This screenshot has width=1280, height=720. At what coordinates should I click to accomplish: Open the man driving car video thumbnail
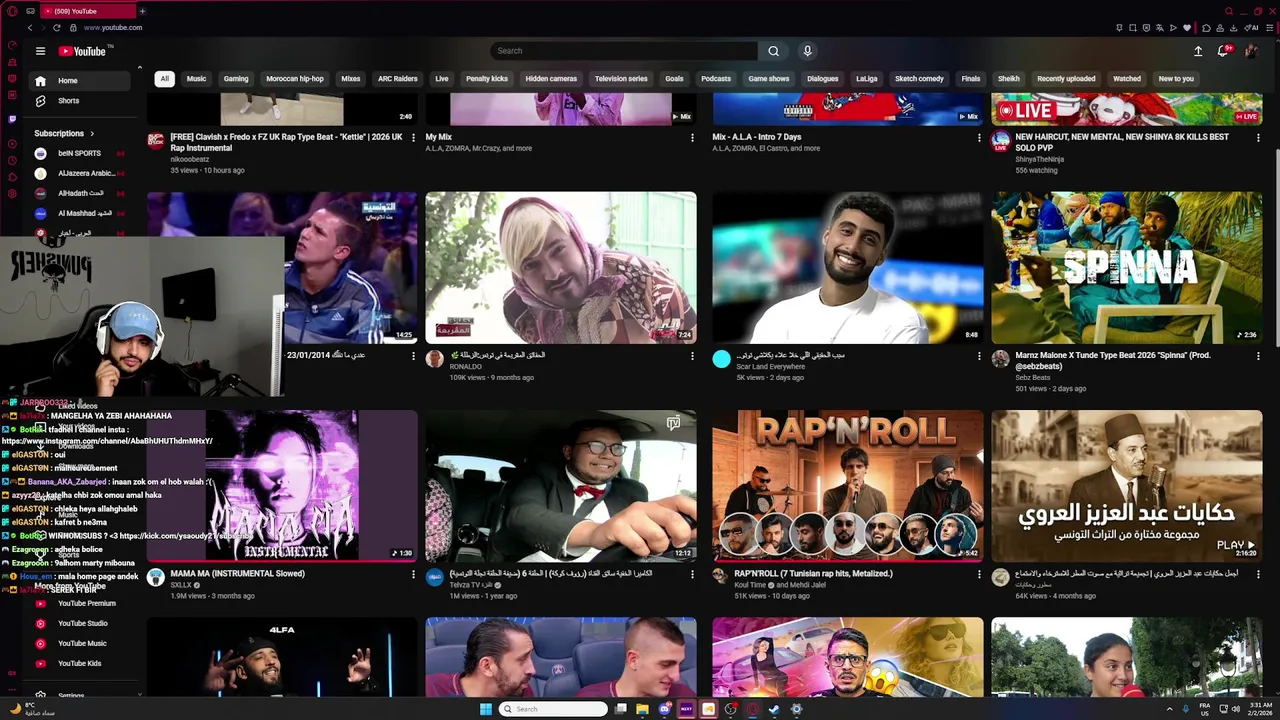(561, 485)
